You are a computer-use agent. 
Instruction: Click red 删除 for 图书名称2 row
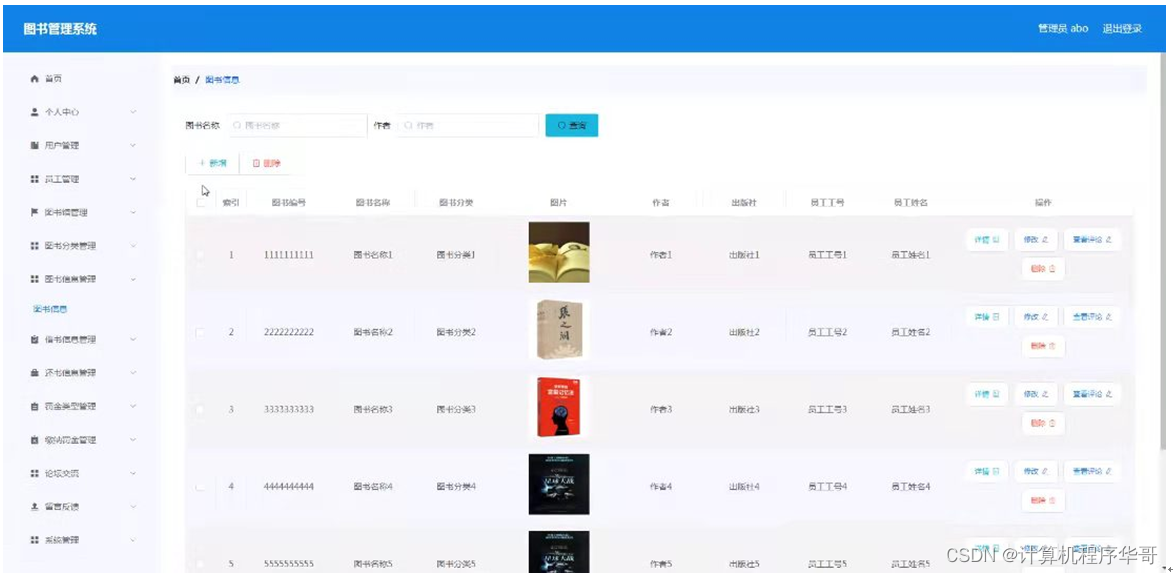click(x=1043, y=346)
